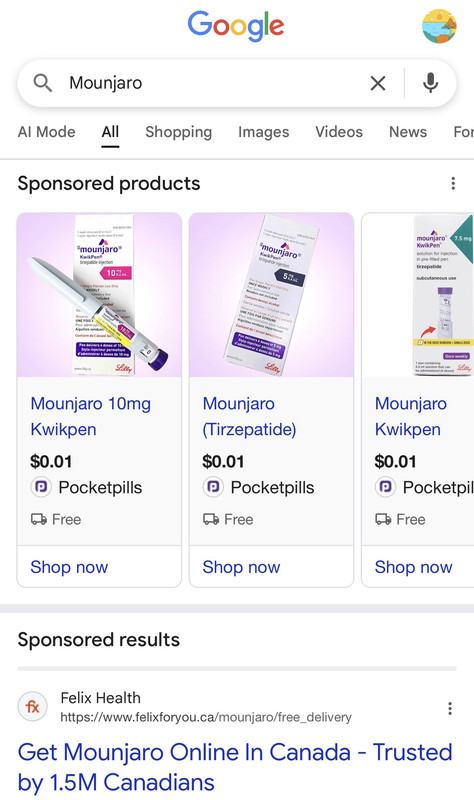The width and height of the screenshot is (474, 800).
Task: Switch to the Shopping tab
Action: [179, 132]
